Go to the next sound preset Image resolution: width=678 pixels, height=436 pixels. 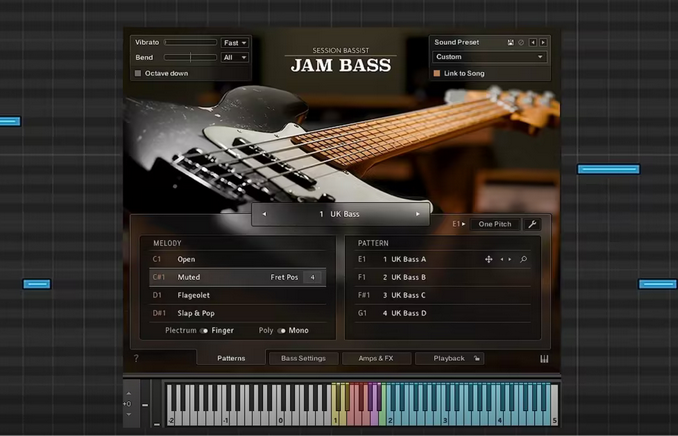point(543,42)
